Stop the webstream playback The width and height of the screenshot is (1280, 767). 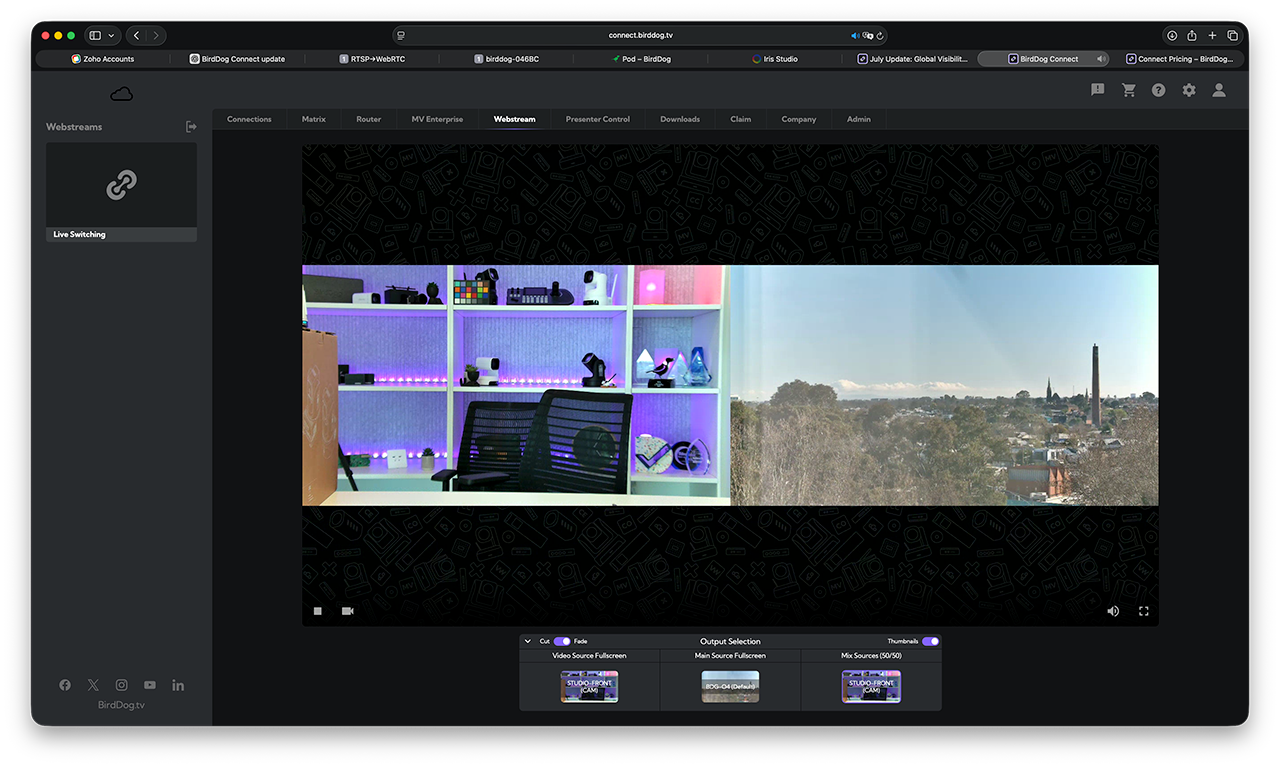tap(318, 611)
